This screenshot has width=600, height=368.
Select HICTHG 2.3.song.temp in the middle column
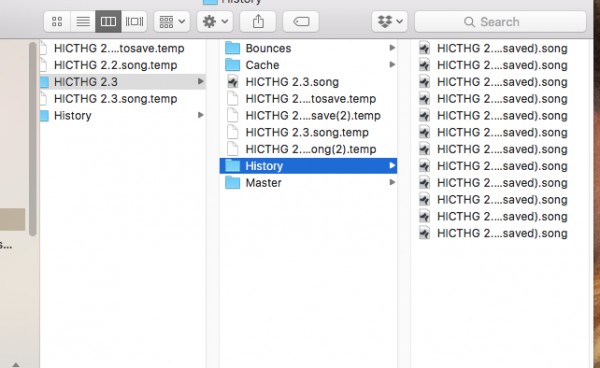(308, 132)
